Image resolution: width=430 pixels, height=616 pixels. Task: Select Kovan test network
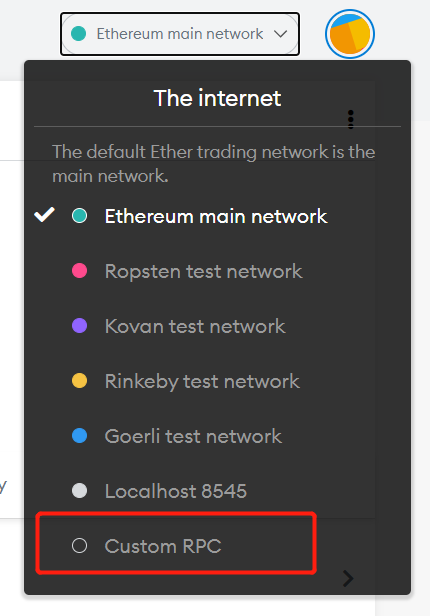click(195, 326)
